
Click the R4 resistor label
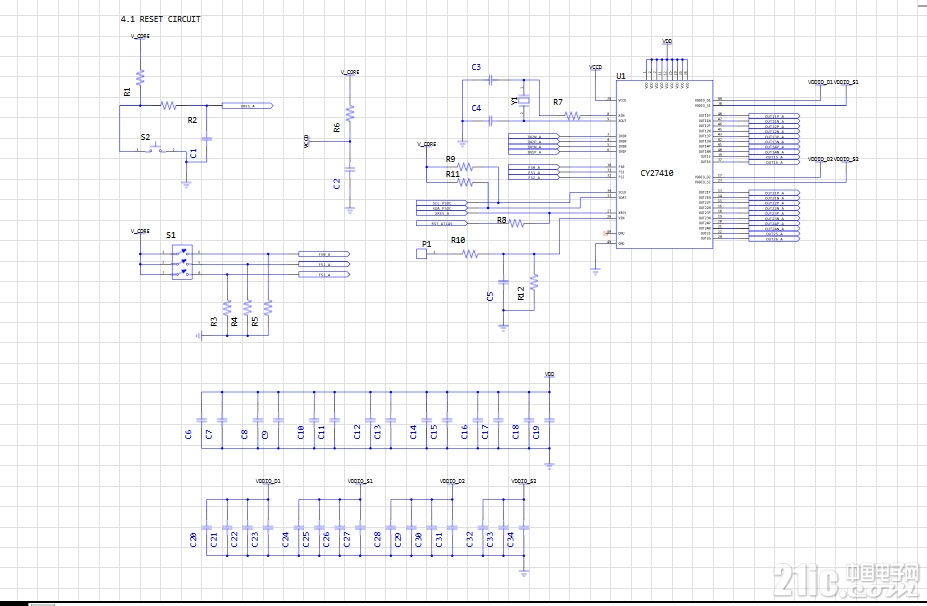[234, 322]
